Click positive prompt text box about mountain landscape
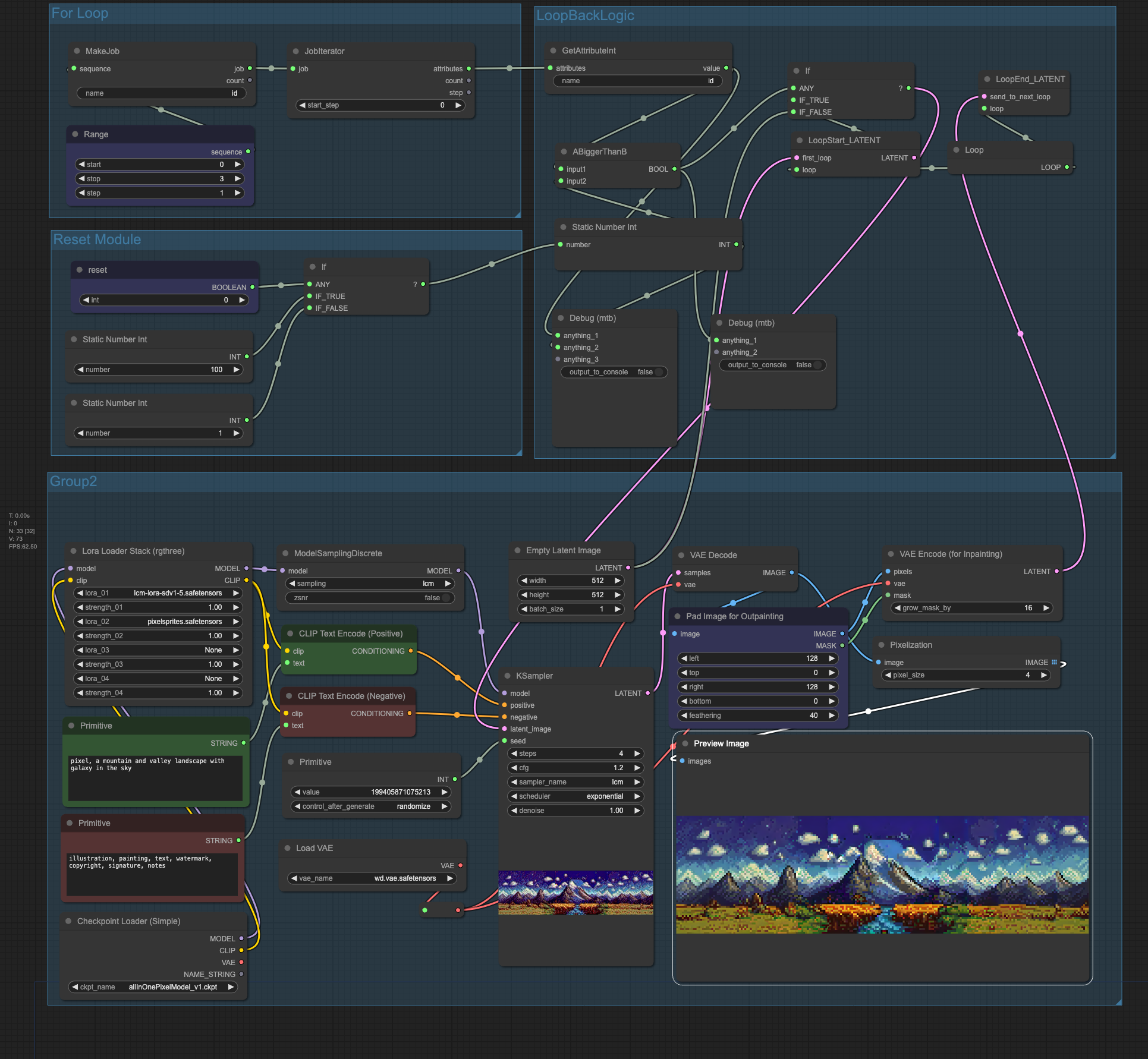Image resolution: width=1148 pixels, height=1059 pixels. [155, 778]
